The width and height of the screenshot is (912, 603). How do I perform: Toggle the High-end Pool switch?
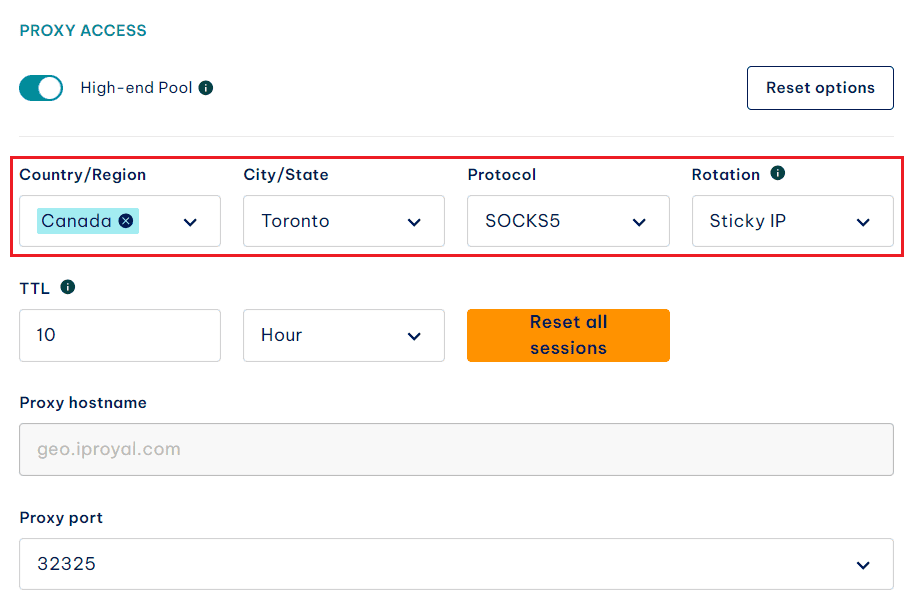[41, 88]
